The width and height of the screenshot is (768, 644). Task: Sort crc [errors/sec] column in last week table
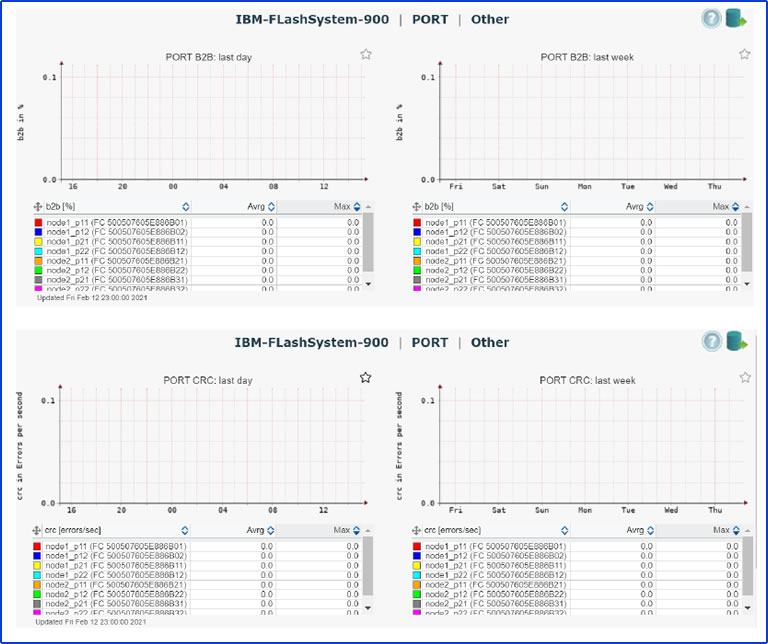[x=564, y=530]
